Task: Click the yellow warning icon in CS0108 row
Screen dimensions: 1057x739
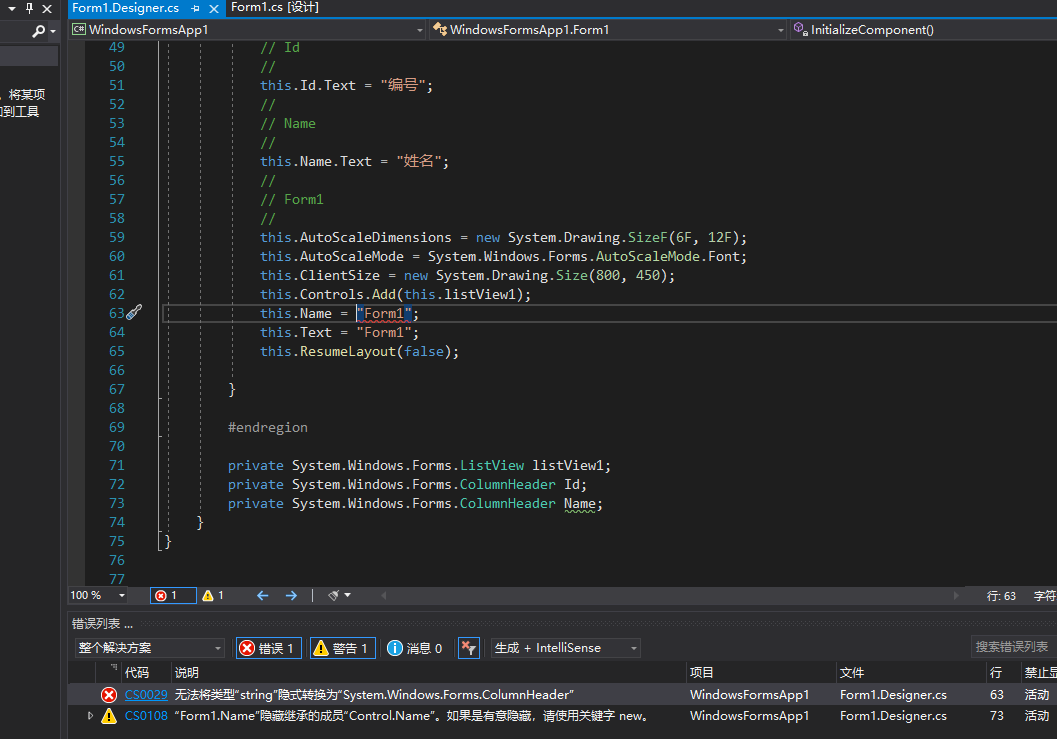Action: 109,716
